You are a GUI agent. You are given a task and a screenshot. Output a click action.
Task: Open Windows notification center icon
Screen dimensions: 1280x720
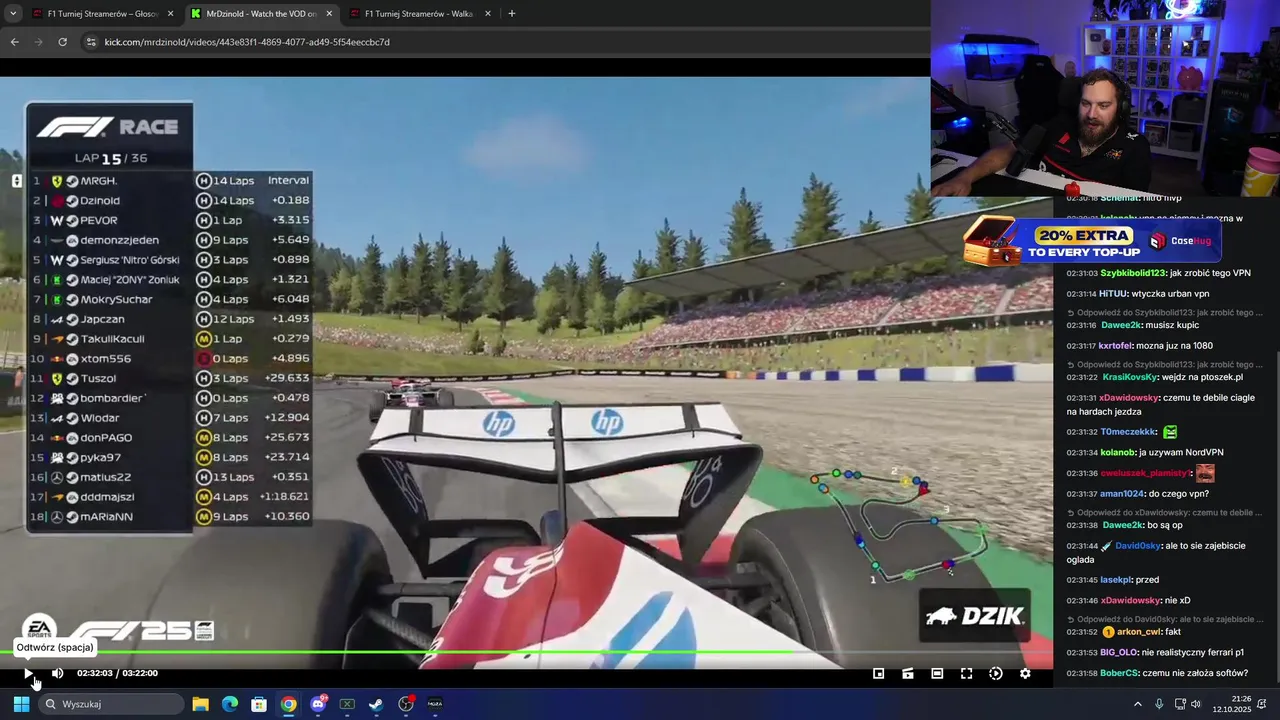[1262, 704]
